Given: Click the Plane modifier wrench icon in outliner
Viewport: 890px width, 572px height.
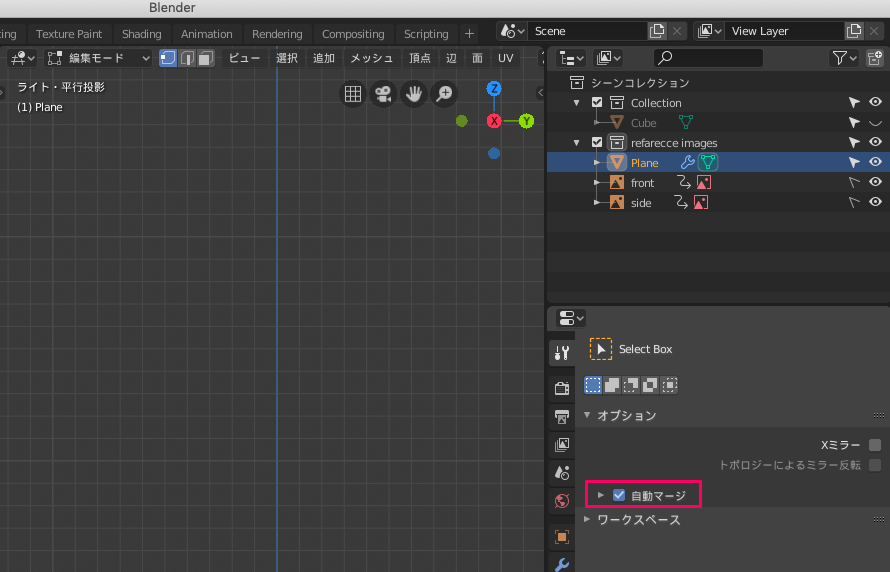Looking at the screenshot, I should tap(687, 163).
